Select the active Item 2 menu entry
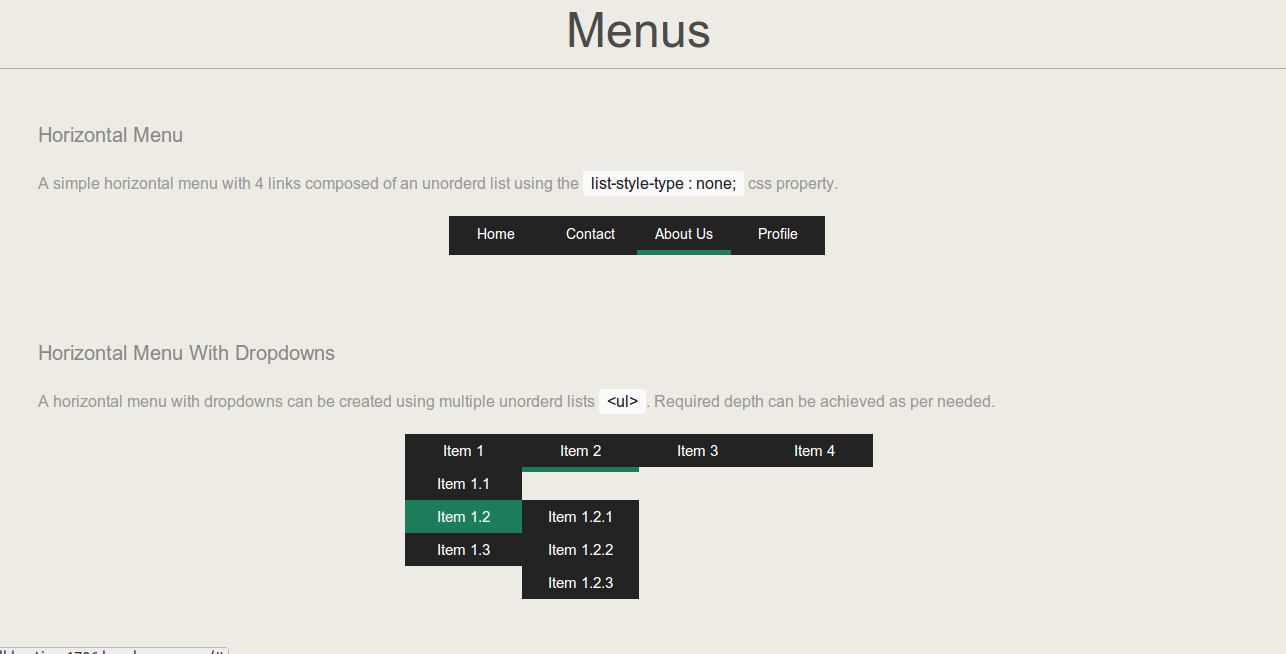The width and height of the screenshot is (1286, 654). (x=580, y=451)
